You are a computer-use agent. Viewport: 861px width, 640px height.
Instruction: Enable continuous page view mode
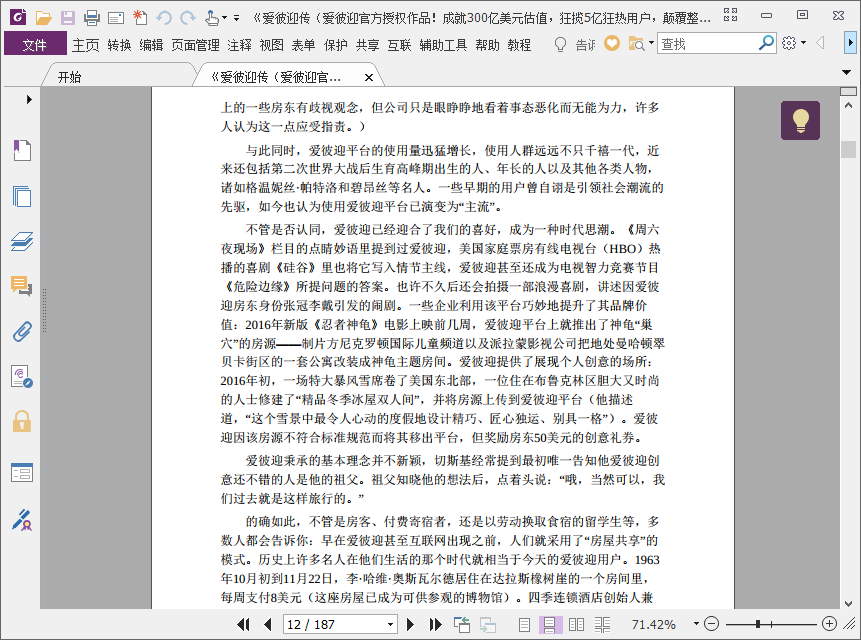pos(550,624)
